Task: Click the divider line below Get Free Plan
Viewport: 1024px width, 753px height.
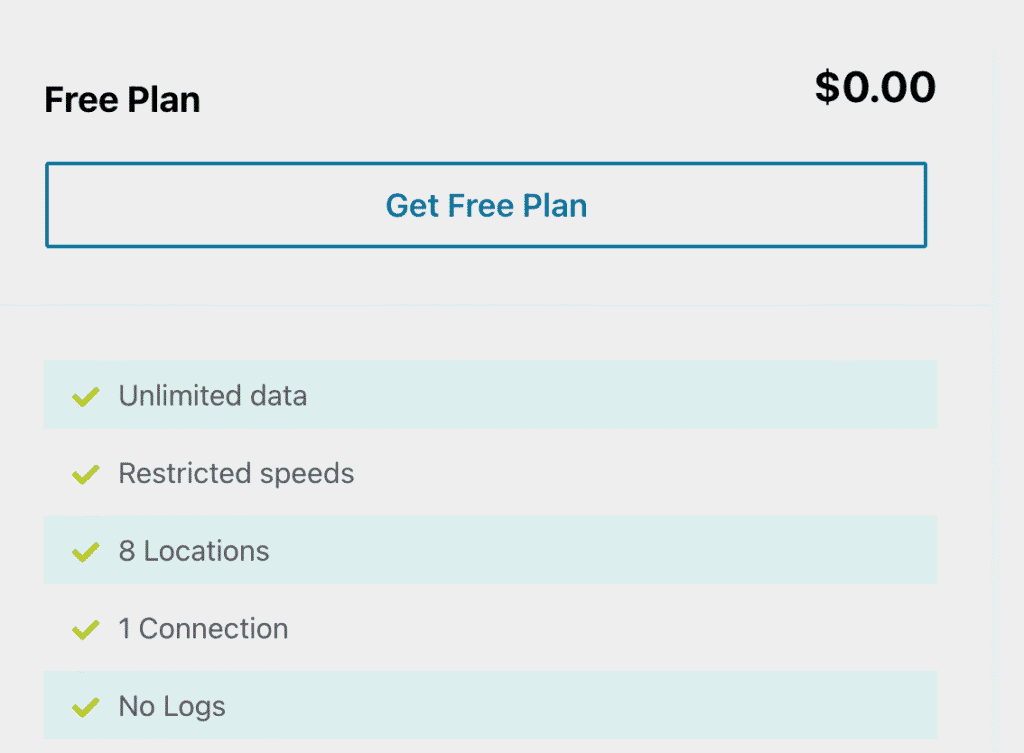Action: [x=500, y=305]
